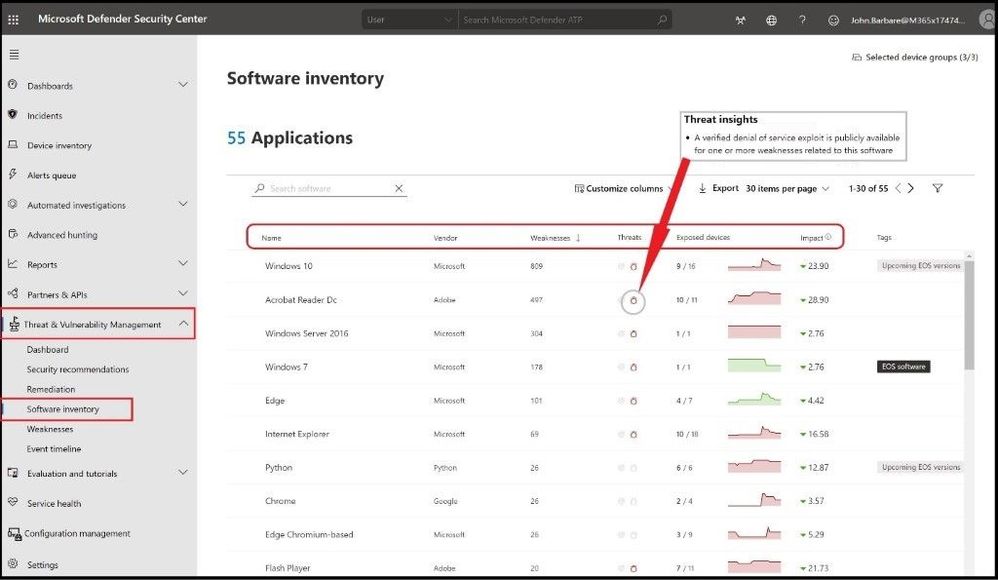998x580 pixels.
Task: Open Security recommendations submenu item
Action: click(78, 369)
